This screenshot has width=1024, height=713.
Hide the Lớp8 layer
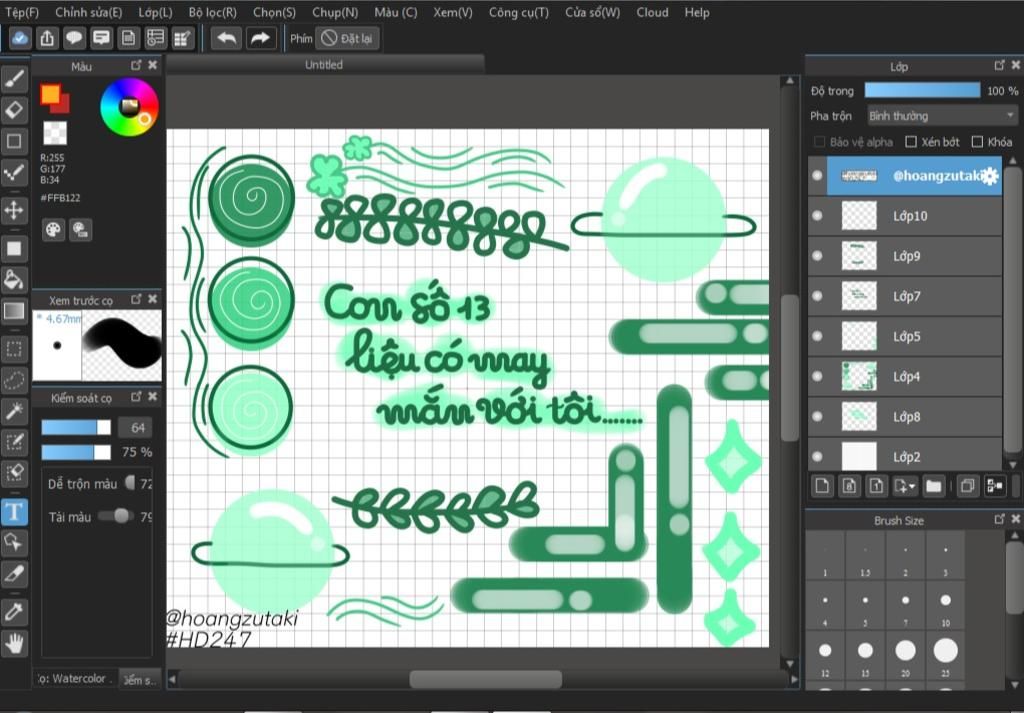tap(817, 417)
